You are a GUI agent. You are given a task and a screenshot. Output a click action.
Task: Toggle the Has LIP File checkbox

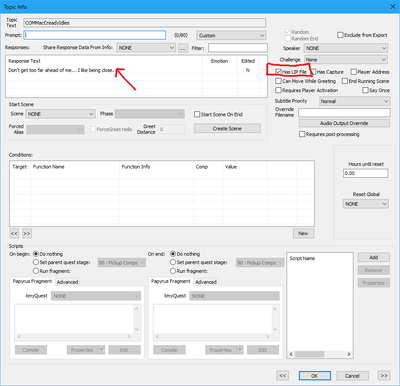click(x=278, y=72)
